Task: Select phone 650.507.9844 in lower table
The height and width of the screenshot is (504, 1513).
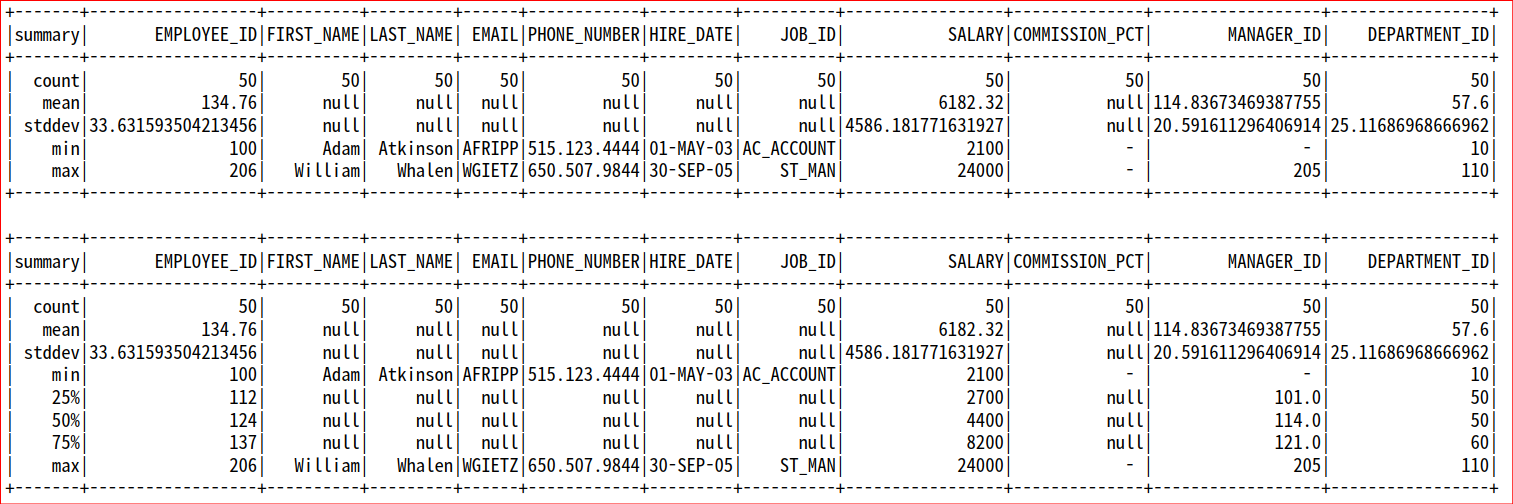Action: tap(584, 466)
